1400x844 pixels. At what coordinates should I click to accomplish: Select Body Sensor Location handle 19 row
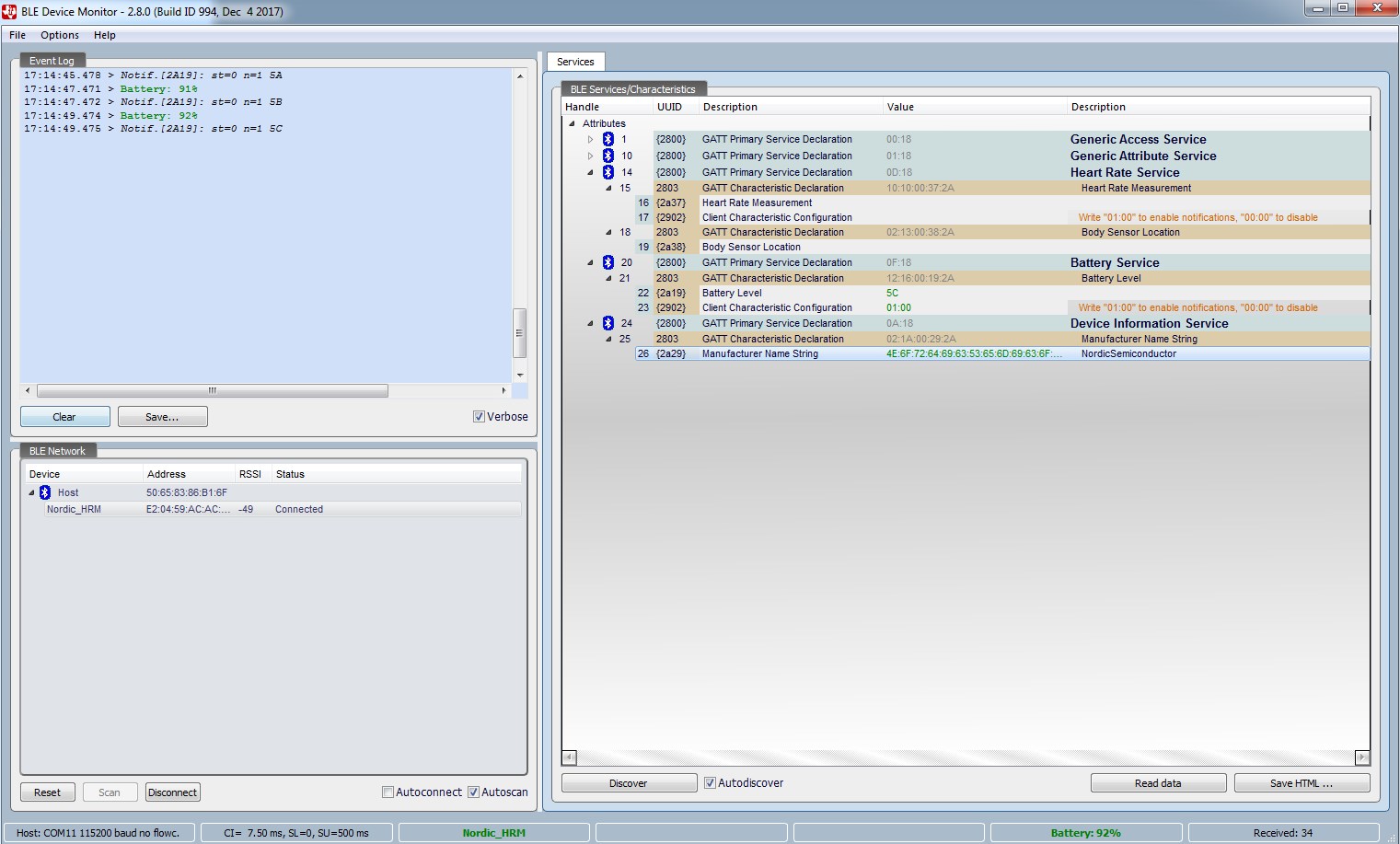(x=1002, y=247)
